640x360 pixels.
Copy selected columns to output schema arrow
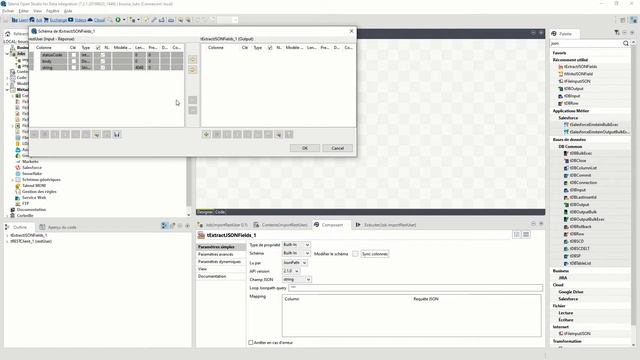193,60
